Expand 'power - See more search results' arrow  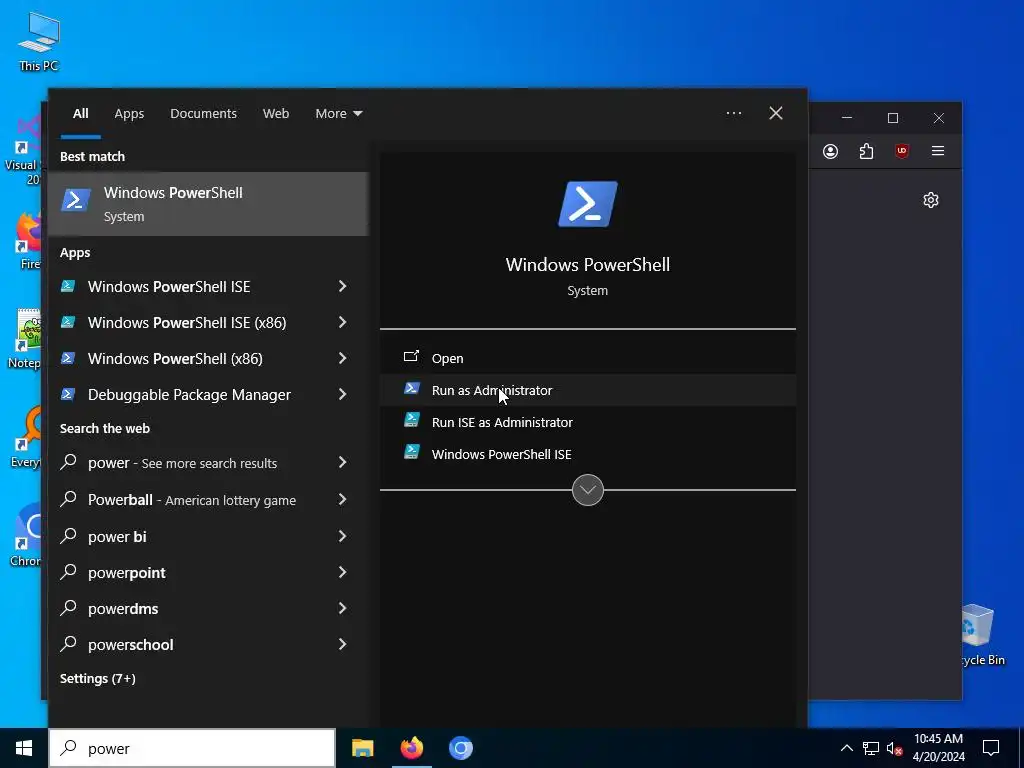pos(342,462)
